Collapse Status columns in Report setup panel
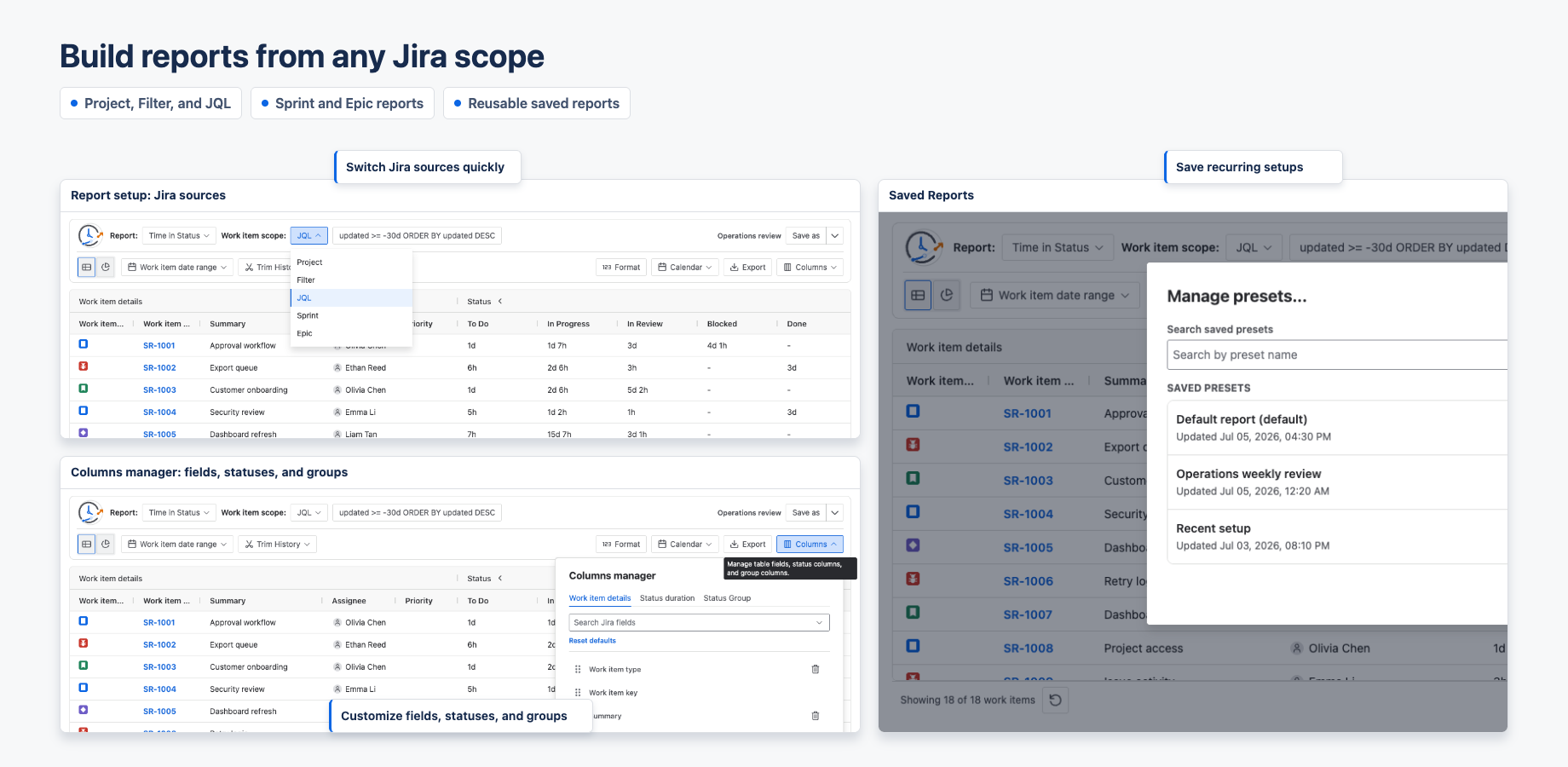 point(500,302)
